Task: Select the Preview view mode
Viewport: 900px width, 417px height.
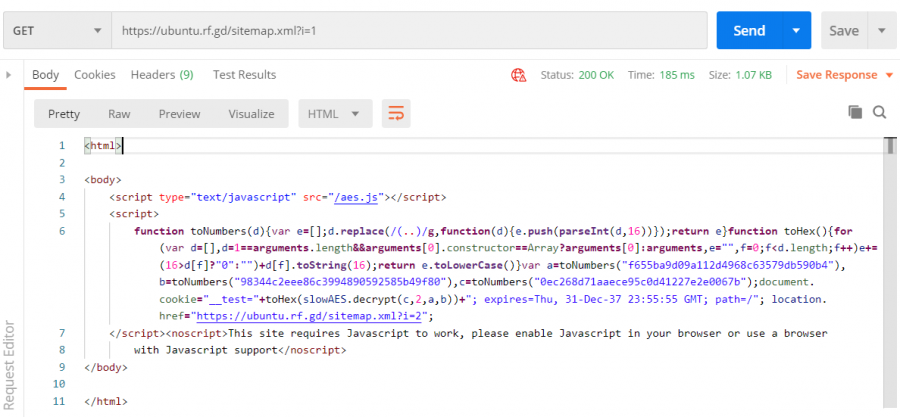Action: (179, 114)
